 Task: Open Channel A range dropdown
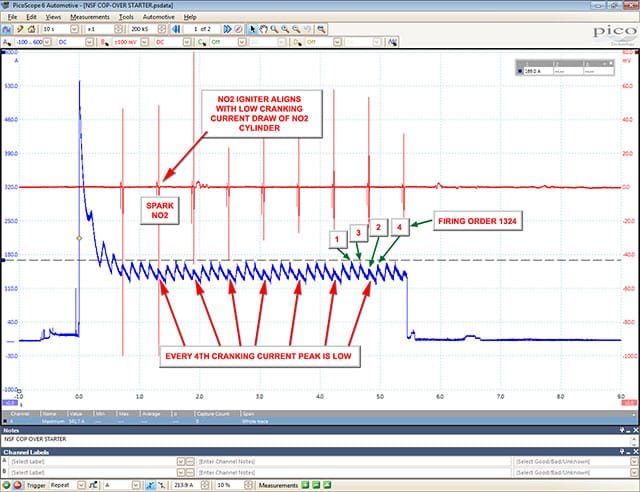pos(47,42)
